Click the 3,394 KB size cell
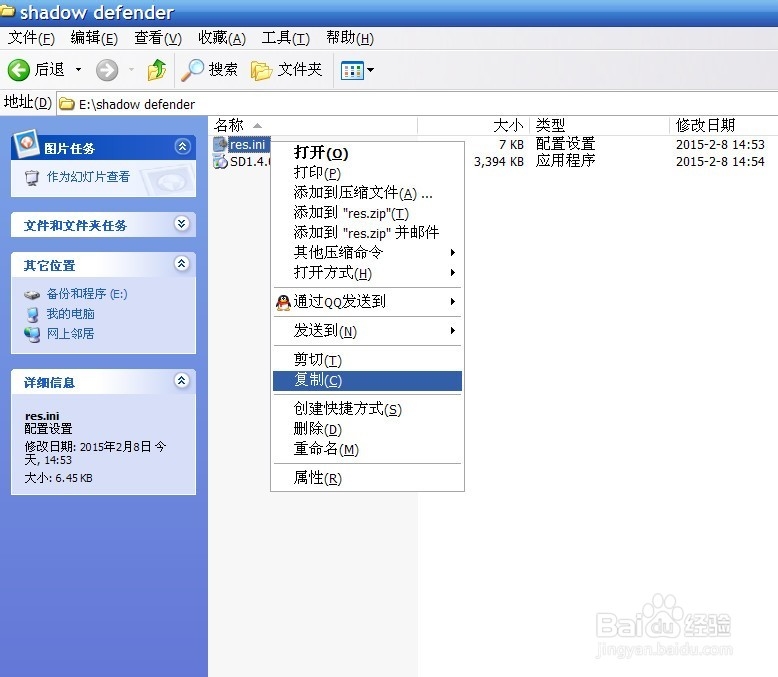778x677 pixels. (499, 162)
